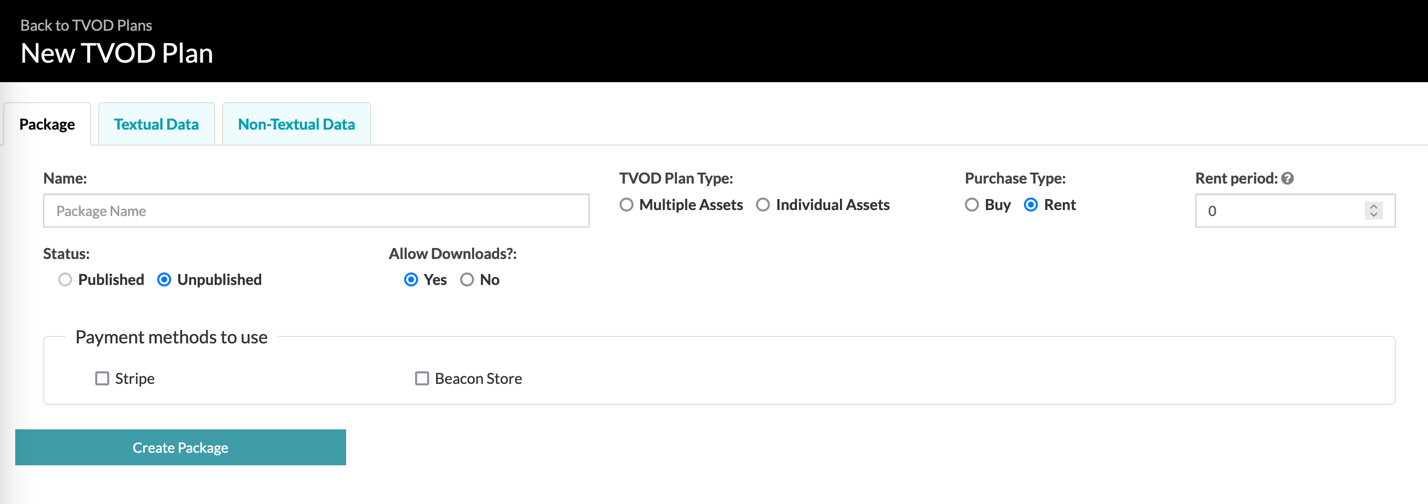Increase the Rent period stepper value
The height and width of the screenshot is (504, 1428).
(1374, 207)
